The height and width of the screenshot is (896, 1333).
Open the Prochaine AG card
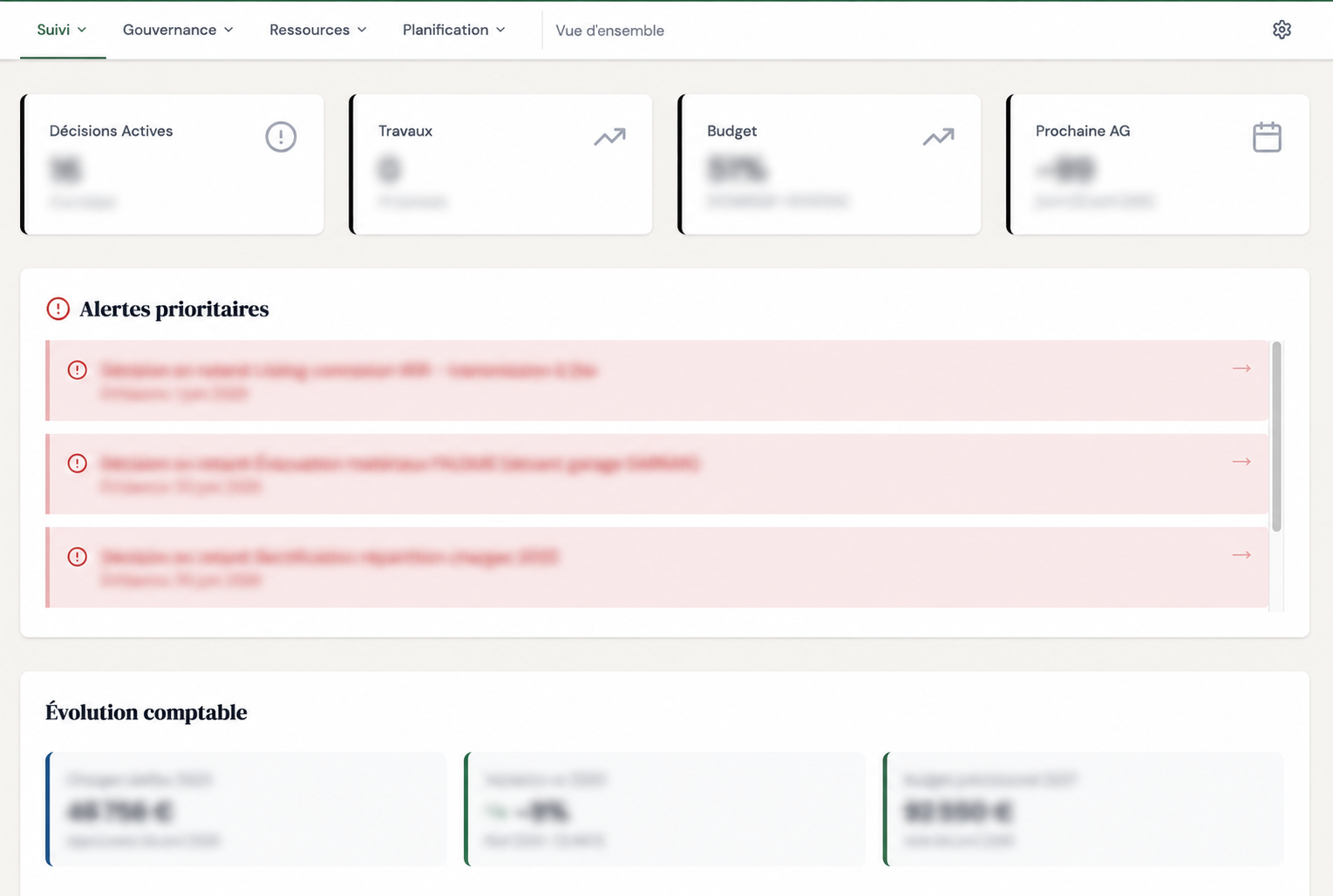1158,164
